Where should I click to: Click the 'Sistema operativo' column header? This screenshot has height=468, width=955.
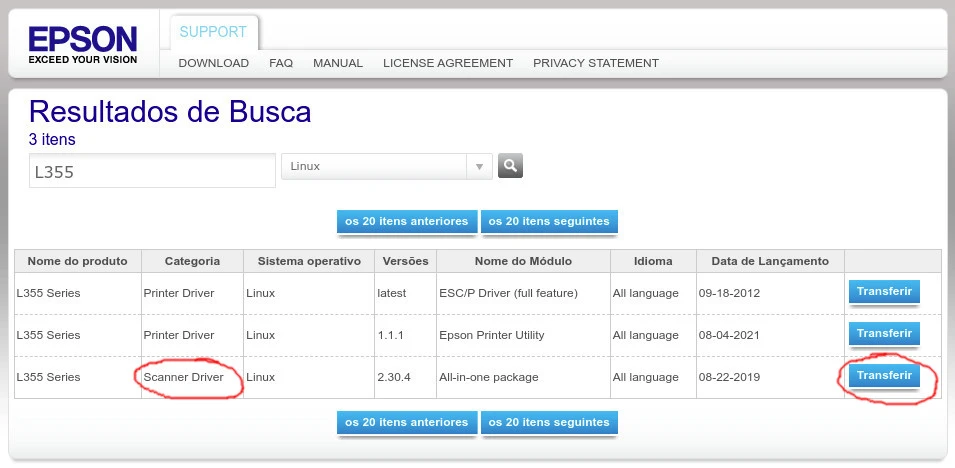[309, 261]
